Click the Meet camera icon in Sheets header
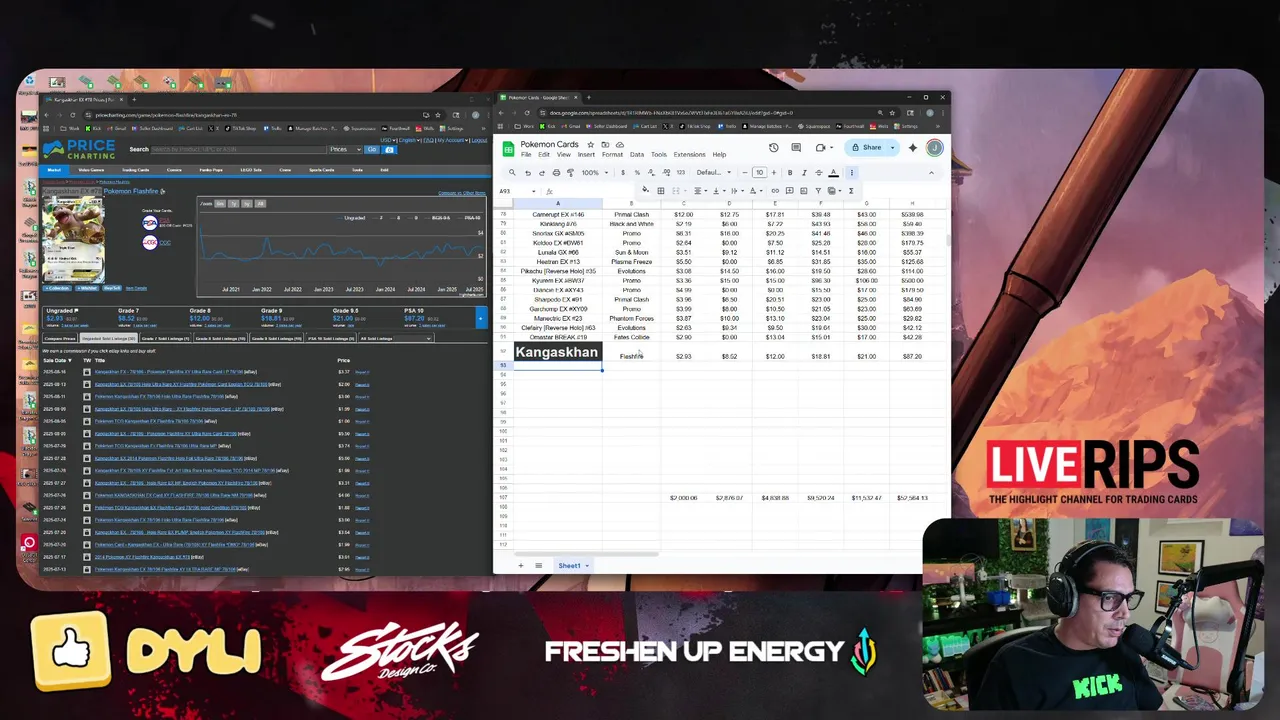The width and height of the screenshot is (1280, 720). tap(820, 147)
